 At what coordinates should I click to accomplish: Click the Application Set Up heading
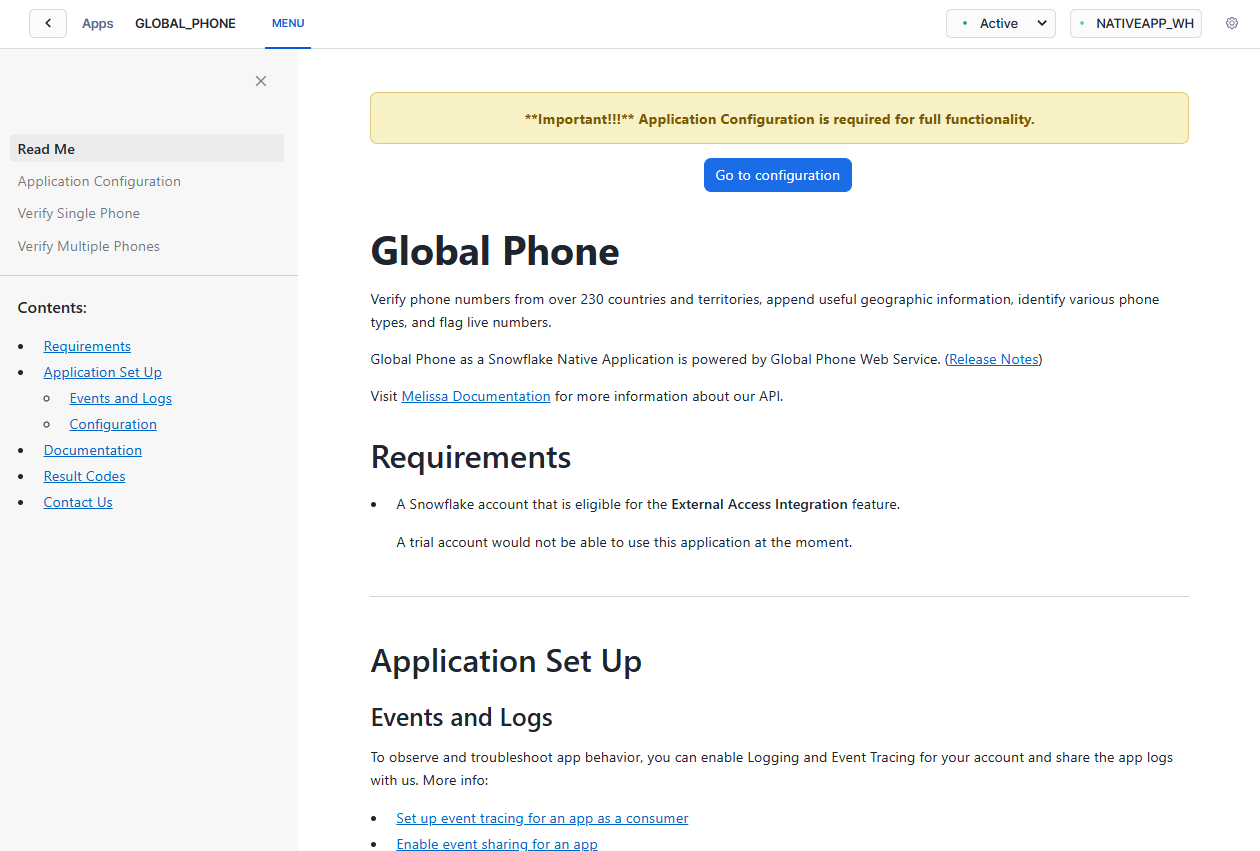point(506,661)
